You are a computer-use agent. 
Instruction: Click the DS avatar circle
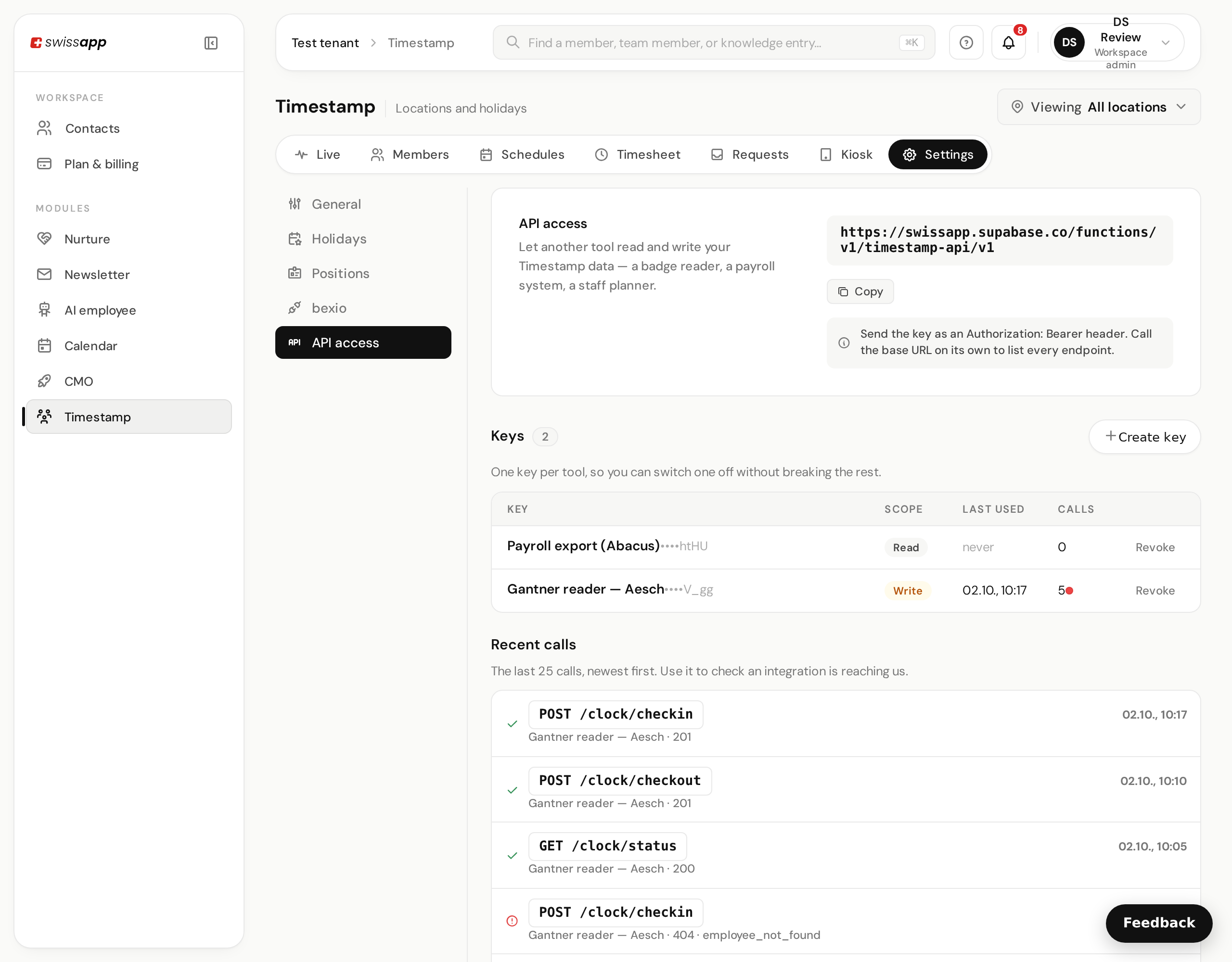[x=1069, y=42]
